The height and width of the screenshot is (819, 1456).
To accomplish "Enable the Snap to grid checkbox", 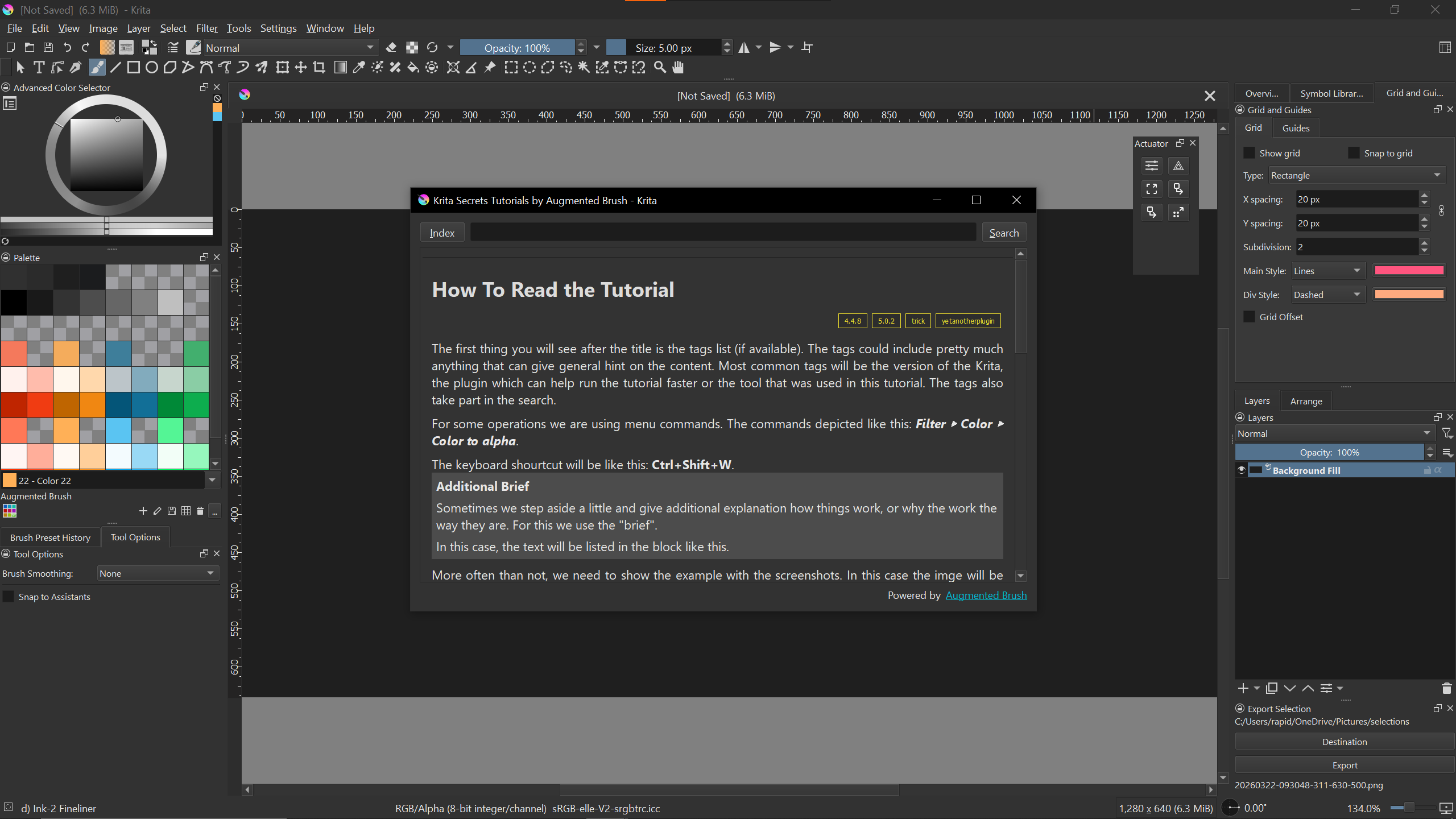I will 1354,153.
